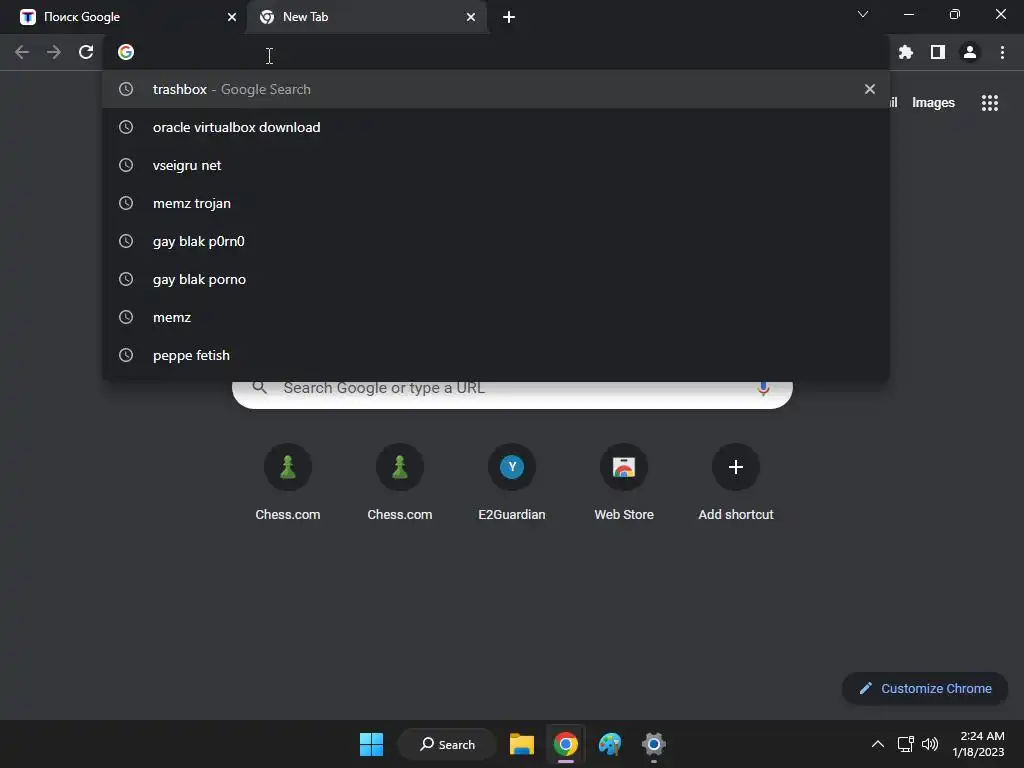Select memz trojan suggestion
This screenshot has width=1024, height=768.
(496, 203)
